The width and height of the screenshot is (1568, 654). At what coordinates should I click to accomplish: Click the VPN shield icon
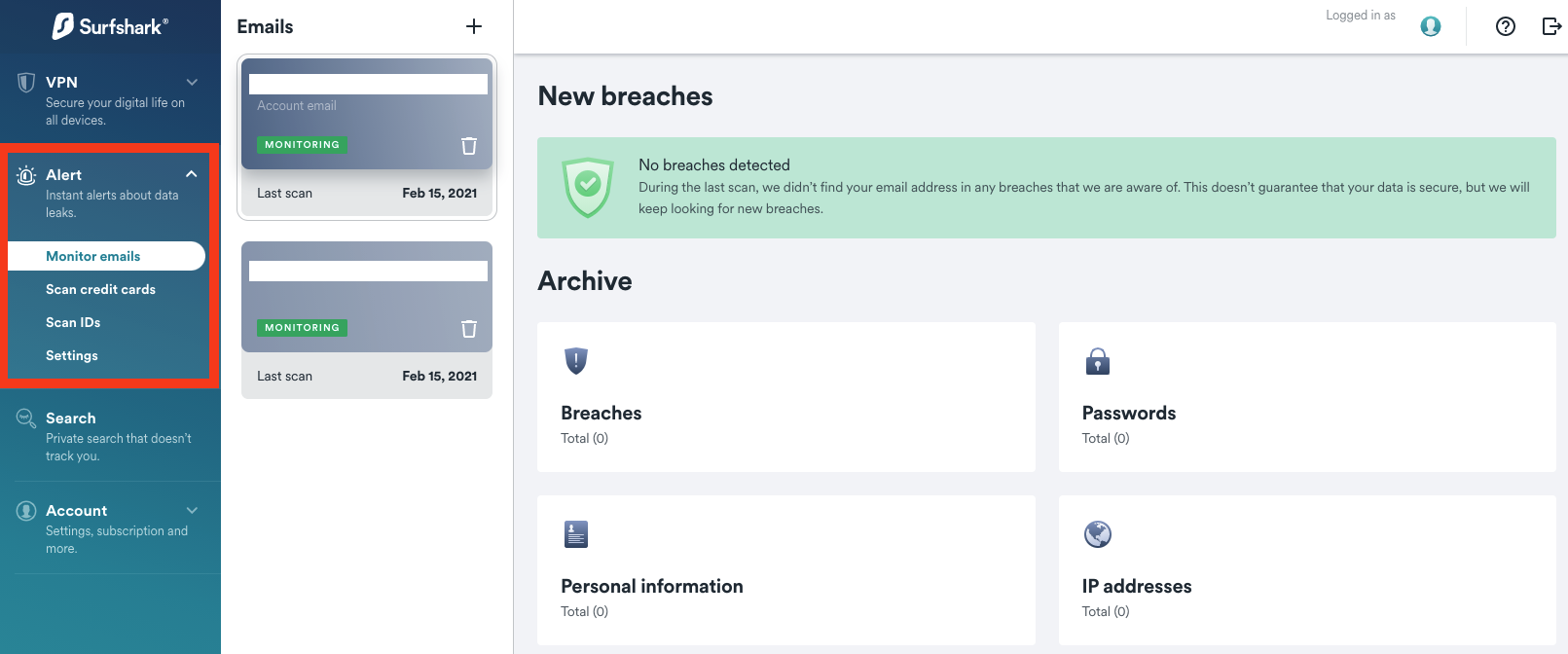click(x=26, y=83)
